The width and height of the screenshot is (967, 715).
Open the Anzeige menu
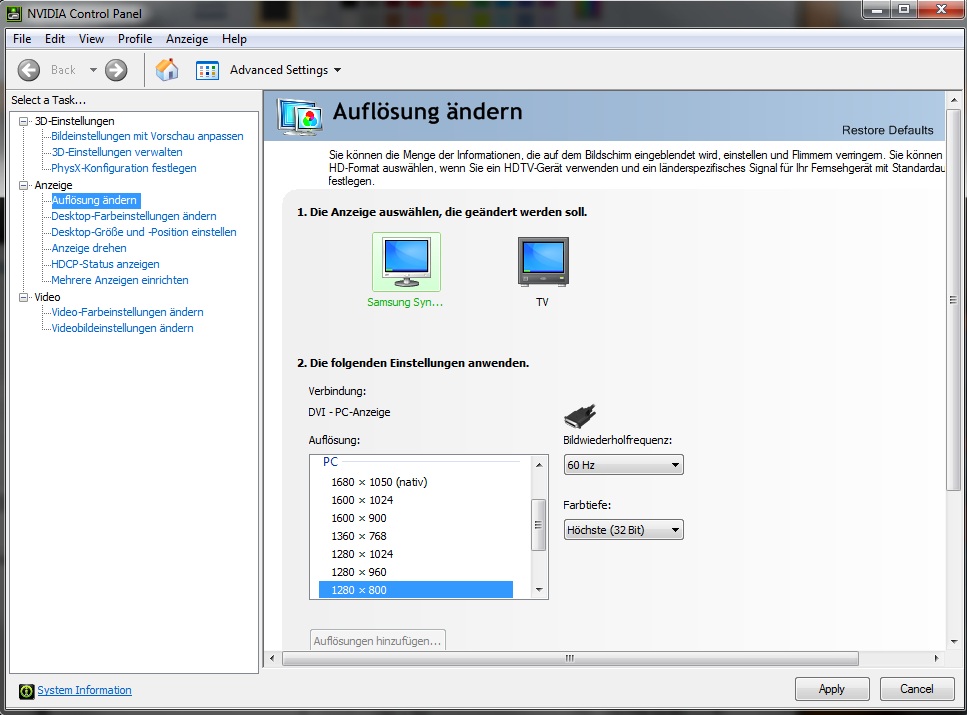pos(187,39)
